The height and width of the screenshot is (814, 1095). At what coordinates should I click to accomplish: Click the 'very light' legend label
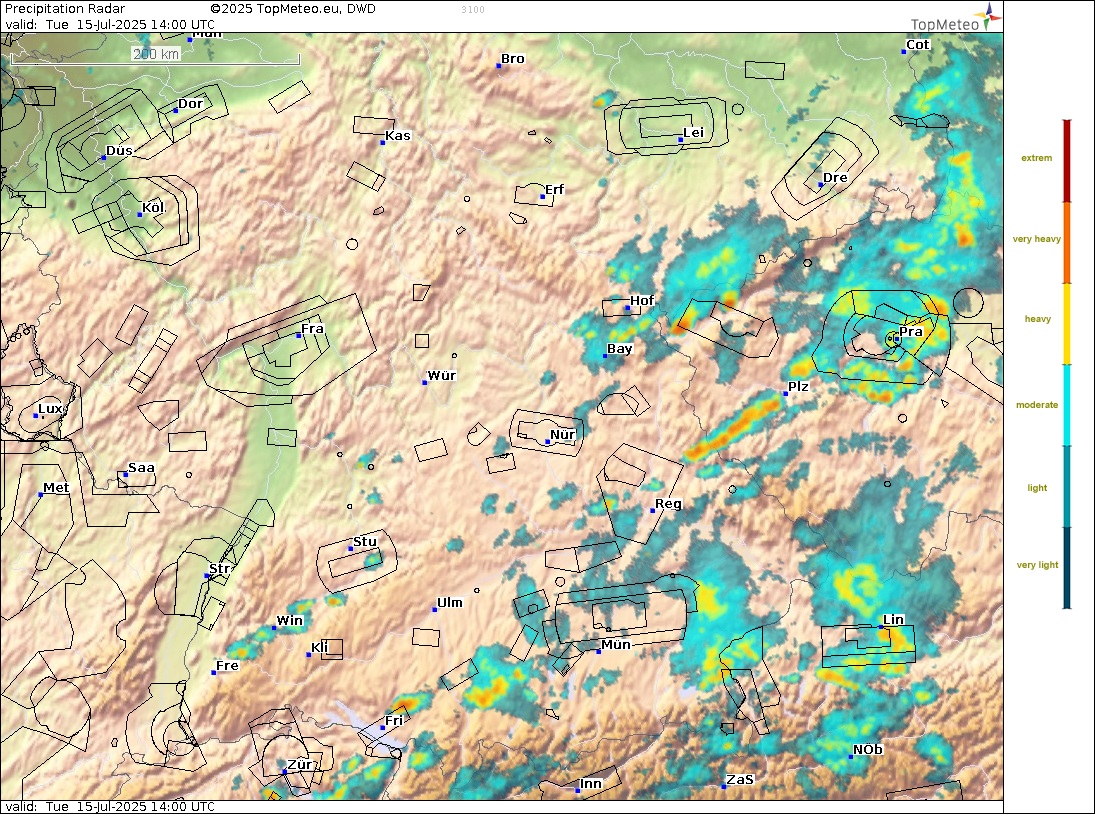[1037, 564]
